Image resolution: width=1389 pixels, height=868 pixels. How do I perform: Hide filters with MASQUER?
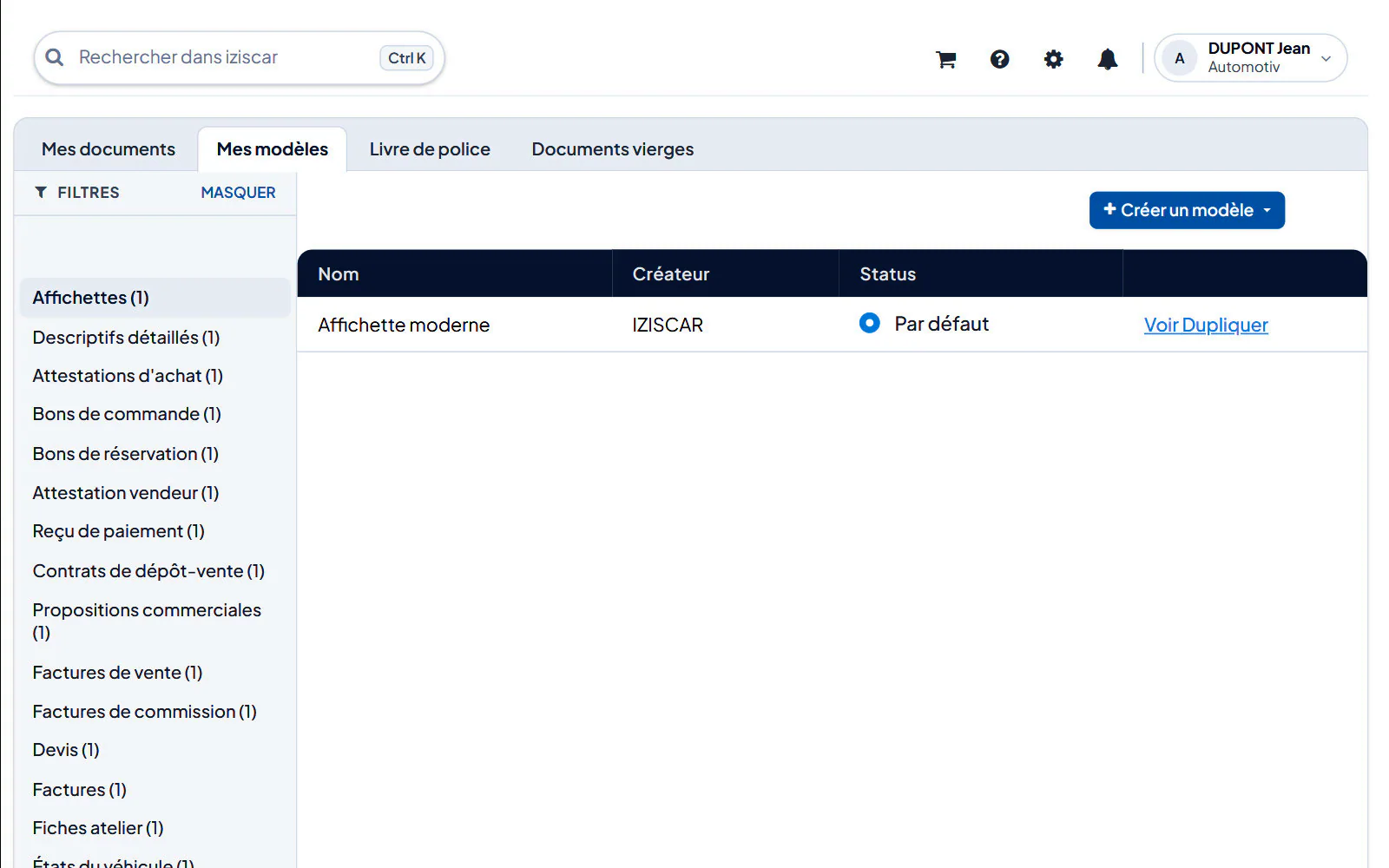point(238,193)
